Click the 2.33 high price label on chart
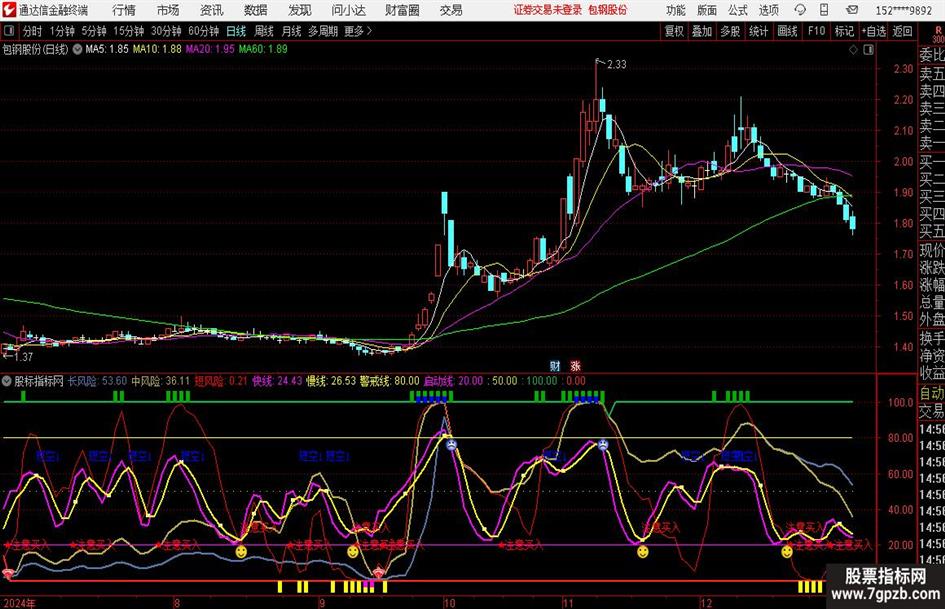Image resolution: width=945 pixels, height=609 pixels. (x=617, y=64)
